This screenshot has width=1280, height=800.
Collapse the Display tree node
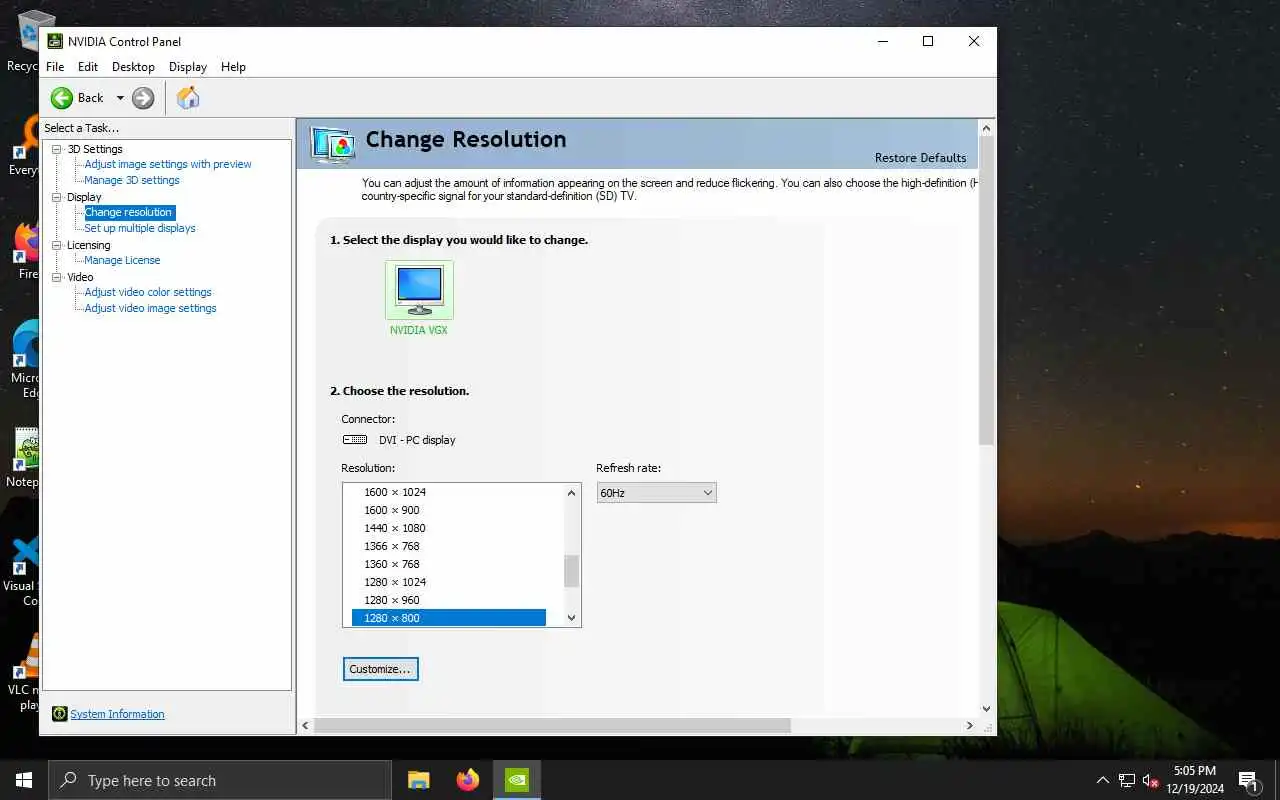57,197
